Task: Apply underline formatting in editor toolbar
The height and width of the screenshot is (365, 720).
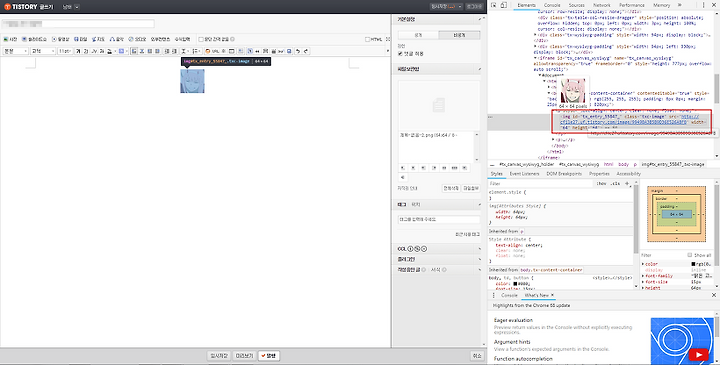Action: coord(86,51)
